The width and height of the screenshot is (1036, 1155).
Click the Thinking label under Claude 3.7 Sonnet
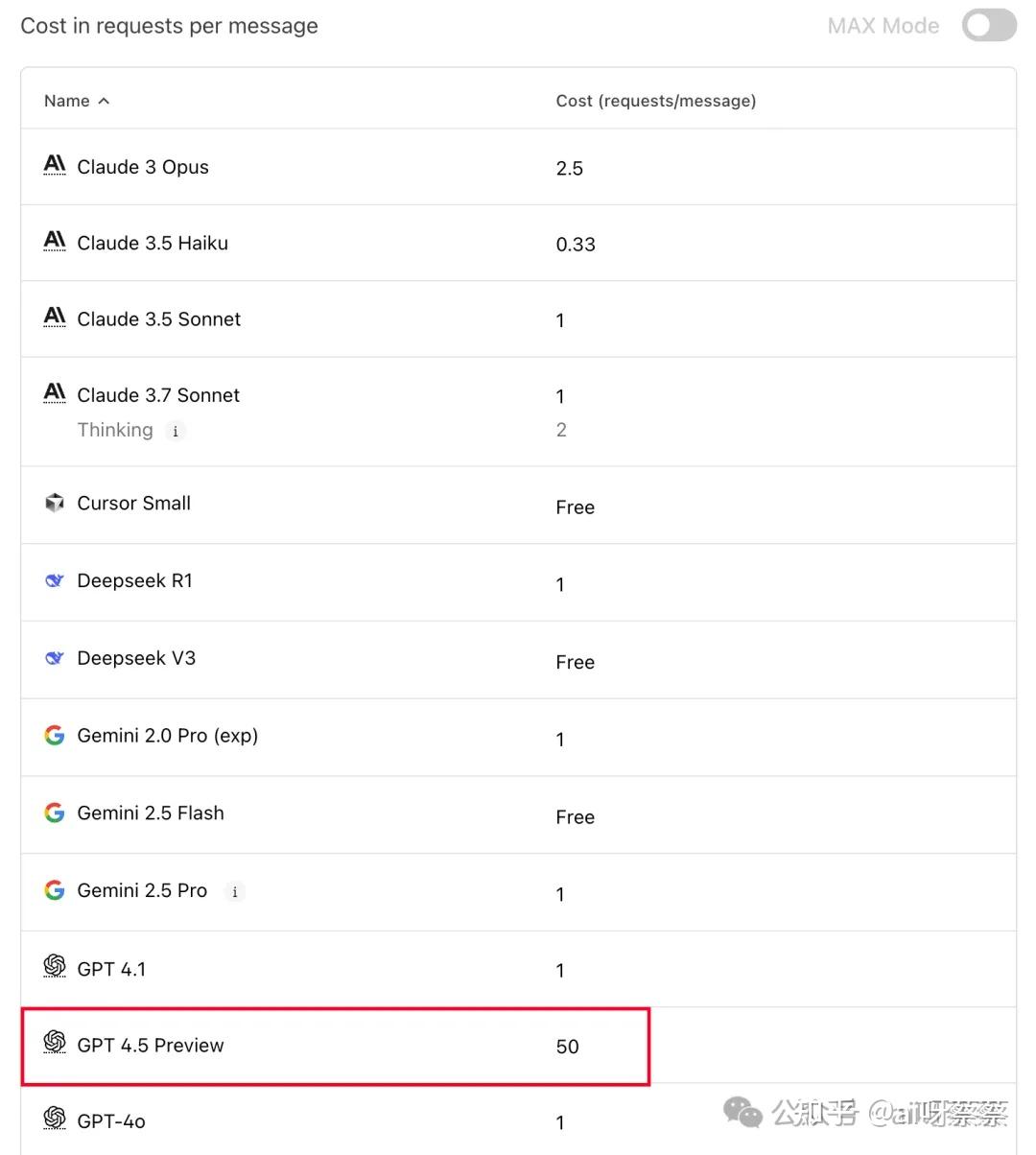click(x=115, y=430)
